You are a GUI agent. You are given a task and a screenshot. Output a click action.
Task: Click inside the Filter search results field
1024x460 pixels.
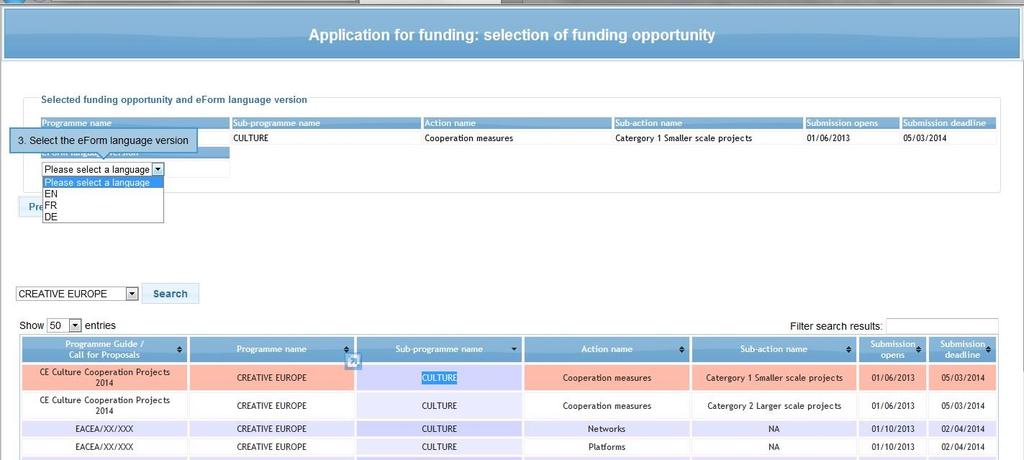[x=942, y=325]
